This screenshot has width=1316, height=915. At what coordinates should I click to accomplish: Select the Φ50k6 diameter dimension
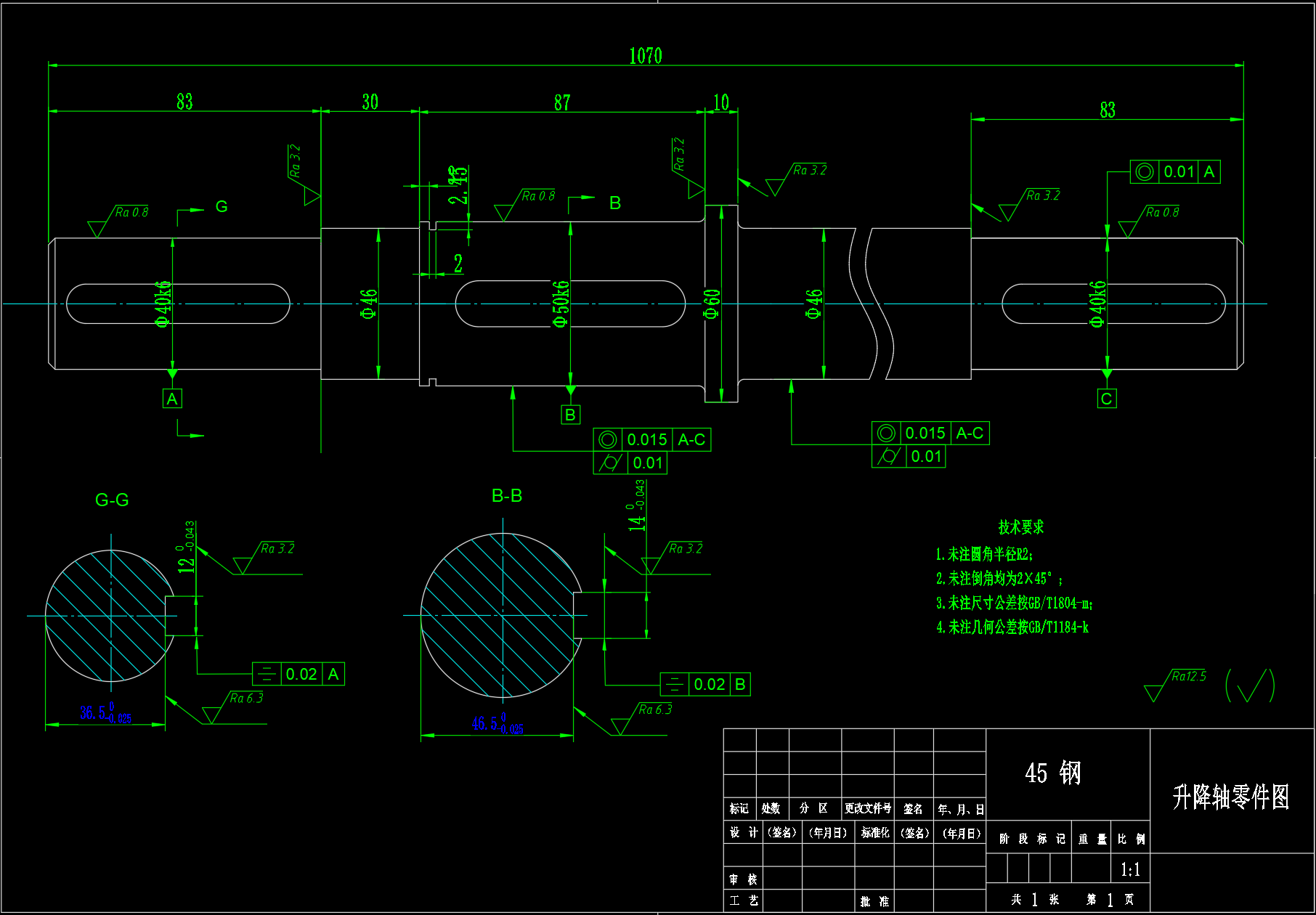pyautogui.click(x=561, y=304)
